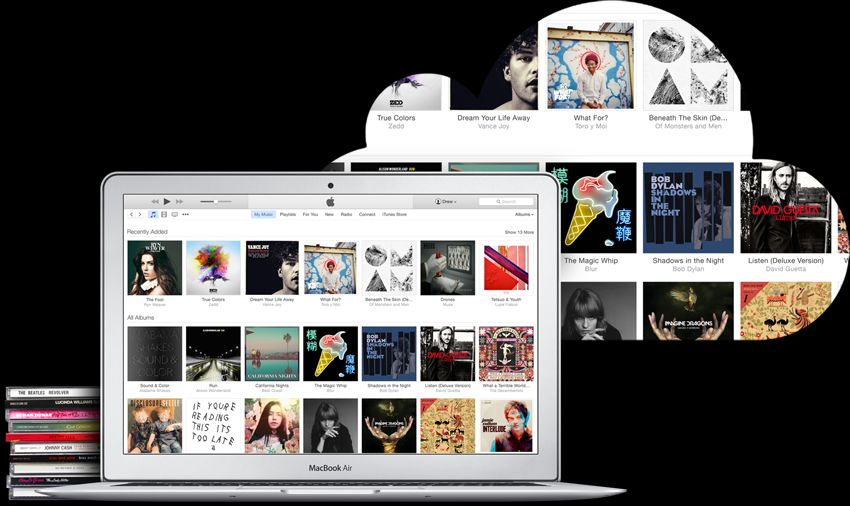Open the Jamie Cullum Interlude album cover
Screen dimensions: 850x506
[x=506, y=426]
